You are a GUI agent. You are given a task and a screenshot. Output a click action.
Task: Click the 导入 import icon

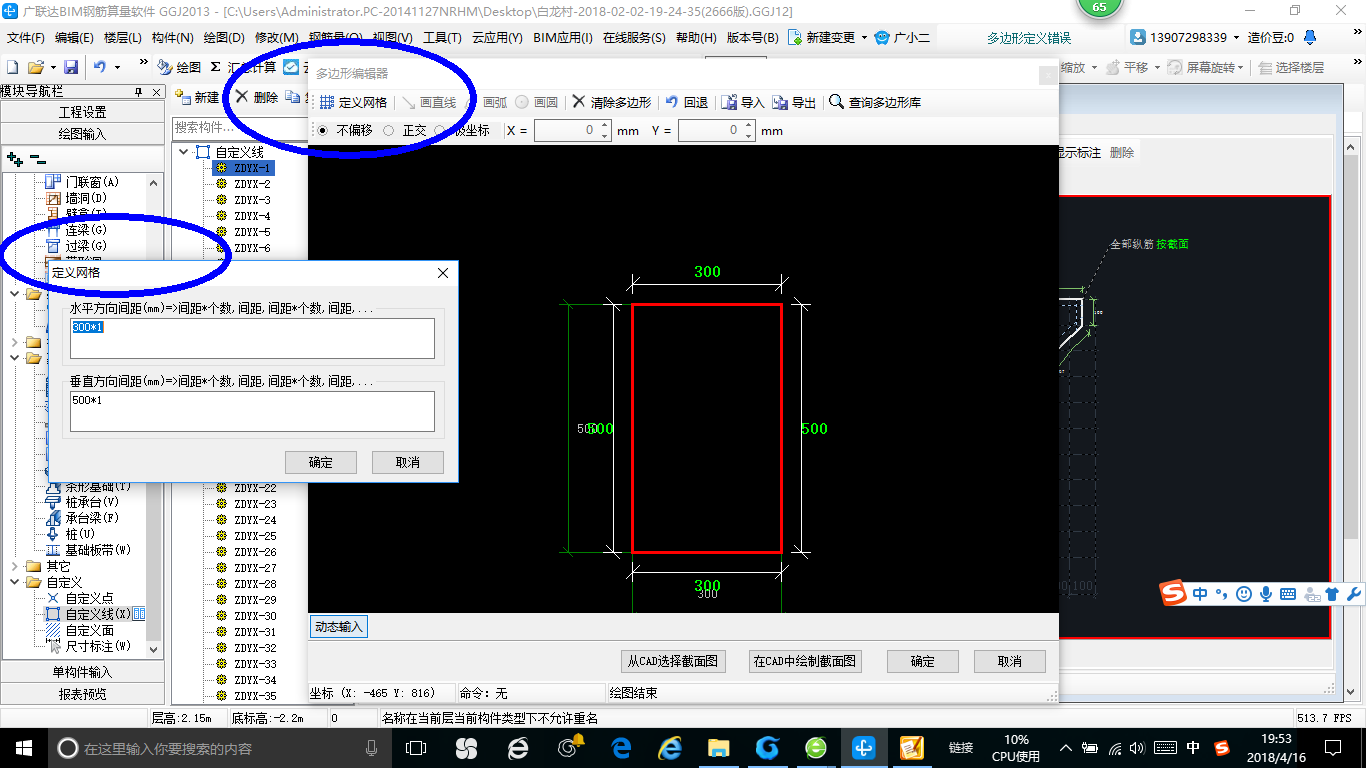(743, 102)
